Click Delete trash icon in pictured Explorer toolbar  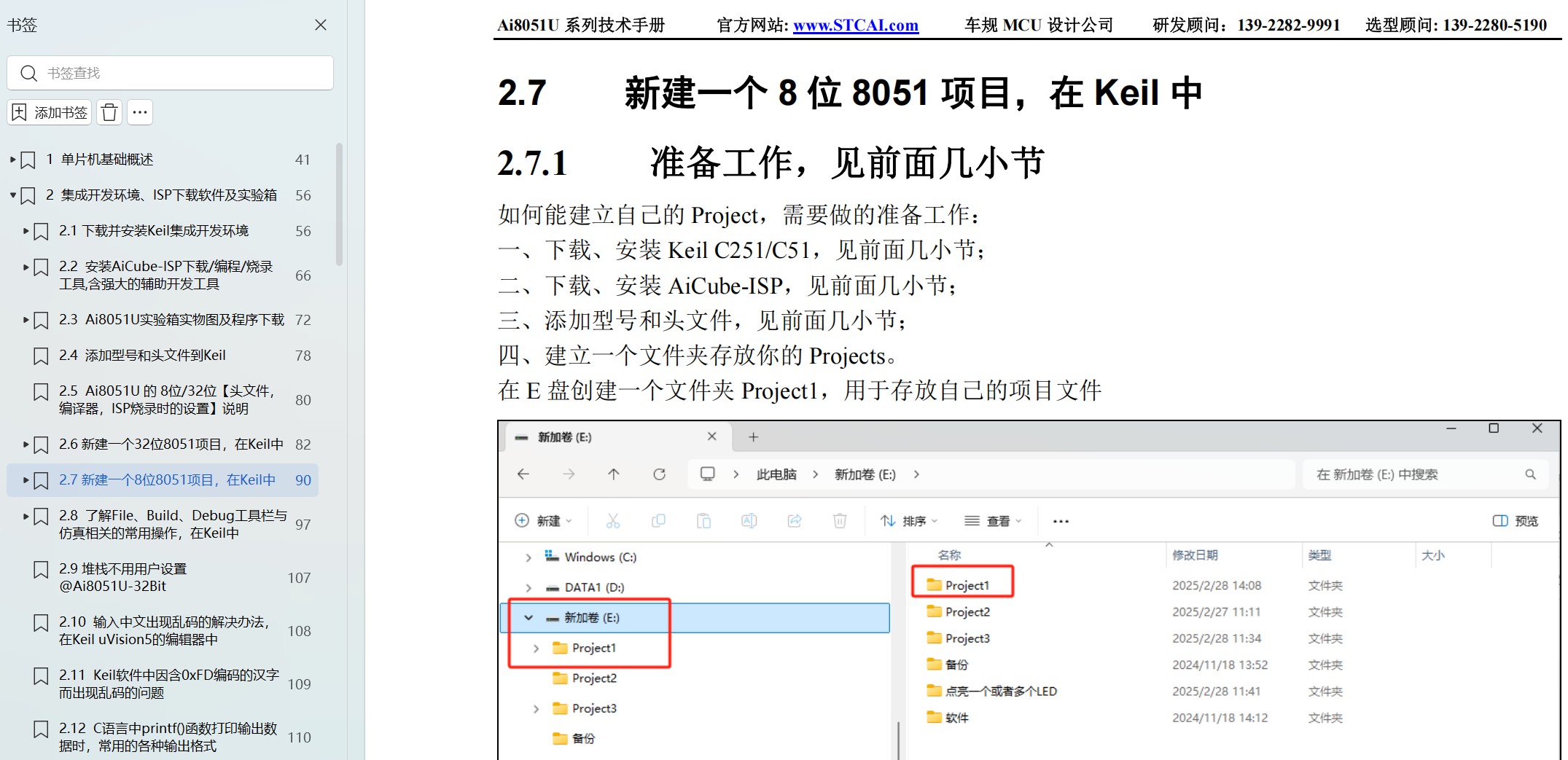[840, 521]
